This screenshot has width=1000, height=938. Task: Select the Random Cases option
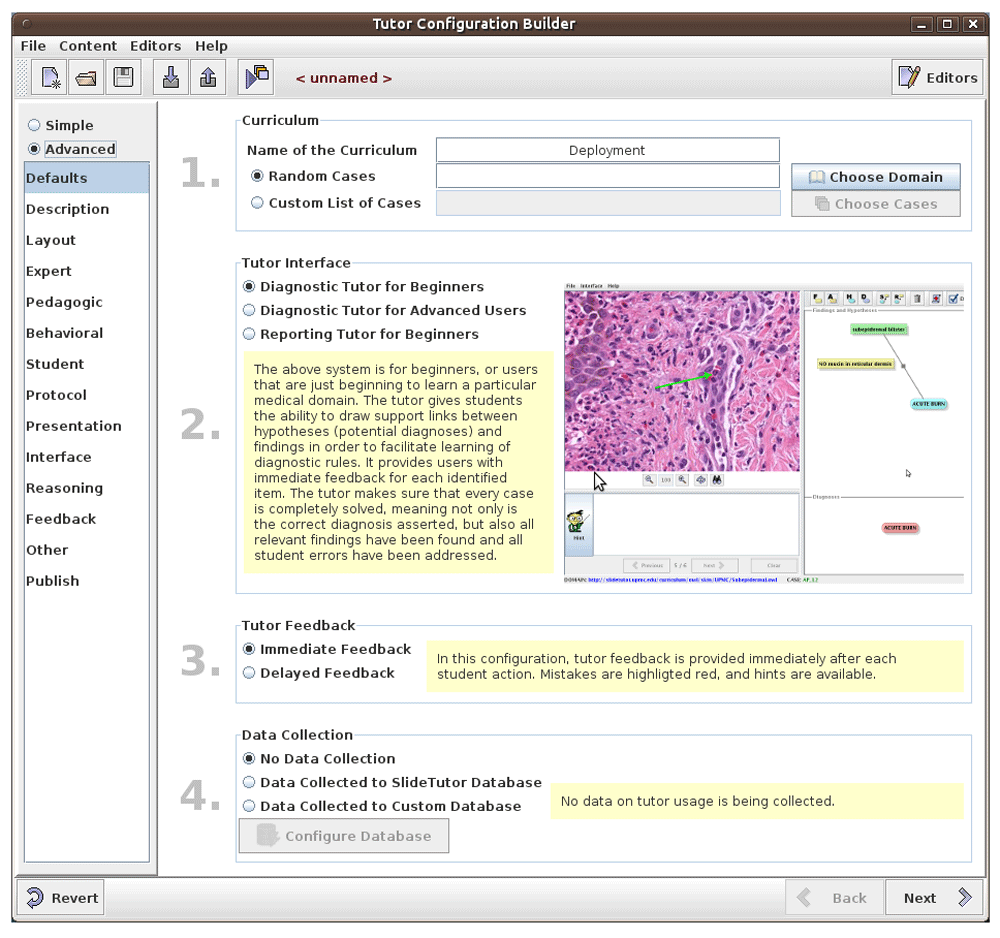coord(313,176)
